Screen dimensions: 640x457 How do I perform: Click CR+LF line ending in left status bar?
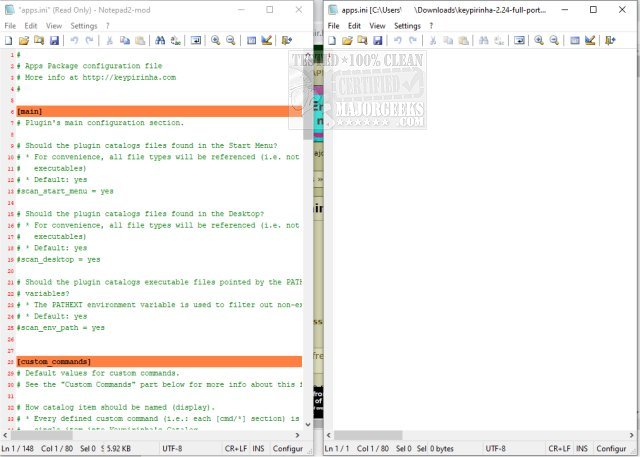[236, 448]
